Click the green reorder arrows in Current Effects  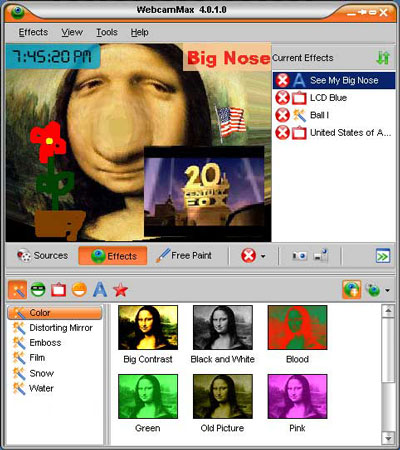click(x=383, y=58)
